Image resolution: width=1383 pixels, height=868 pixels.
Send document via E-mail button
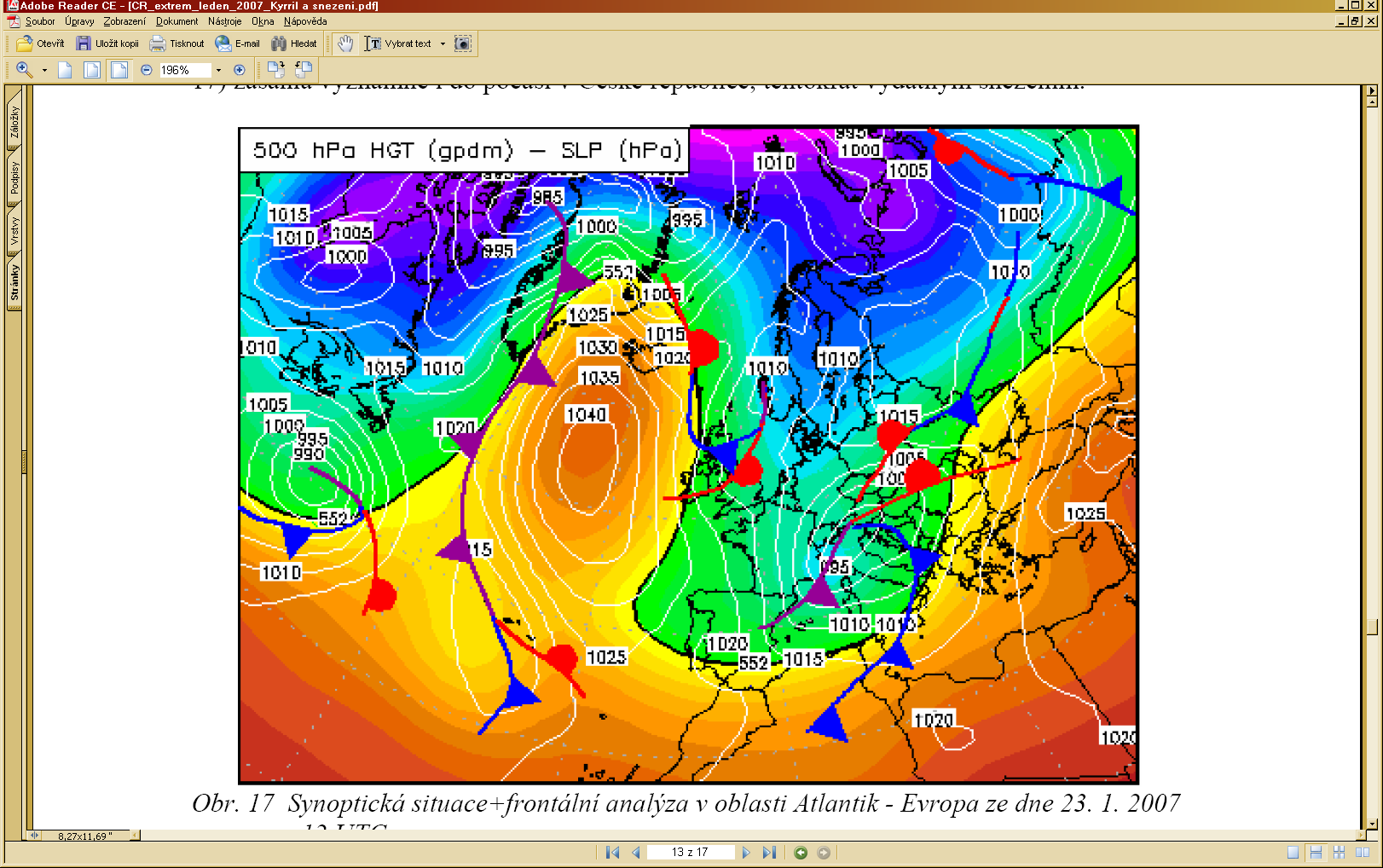(238, 43)
